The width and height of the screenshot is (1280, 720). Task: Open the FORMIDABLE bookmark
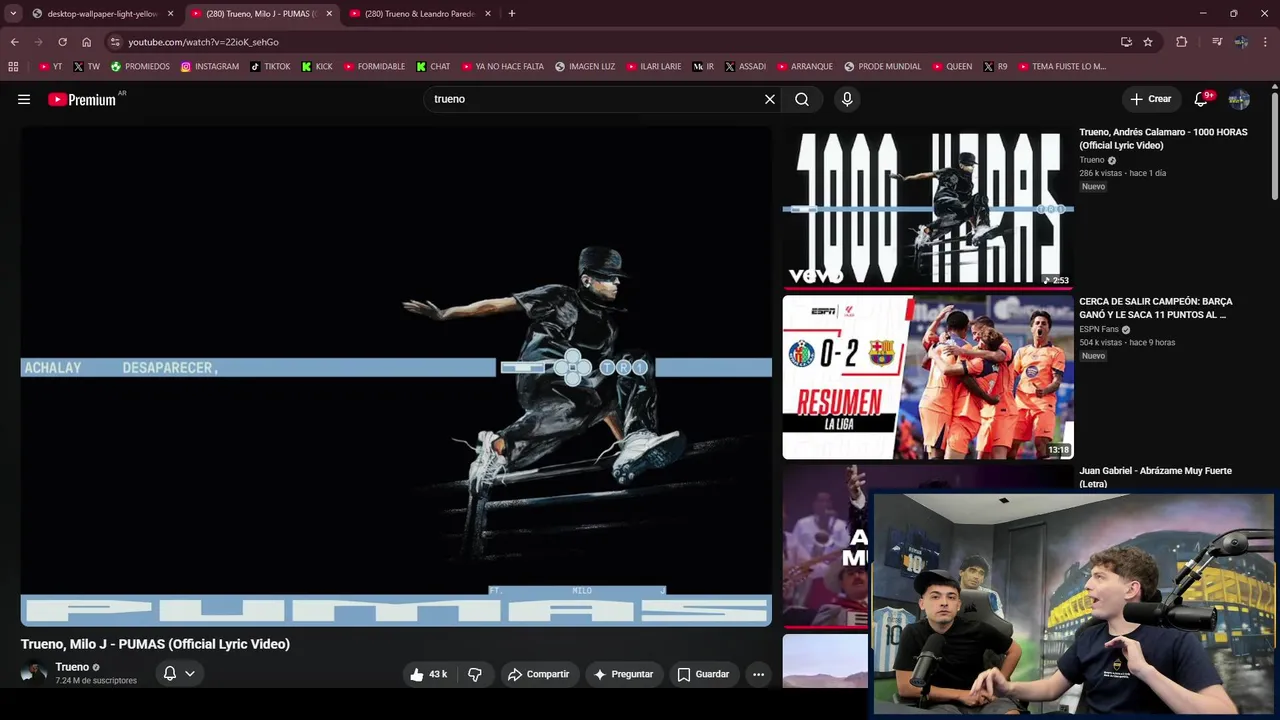374,67
